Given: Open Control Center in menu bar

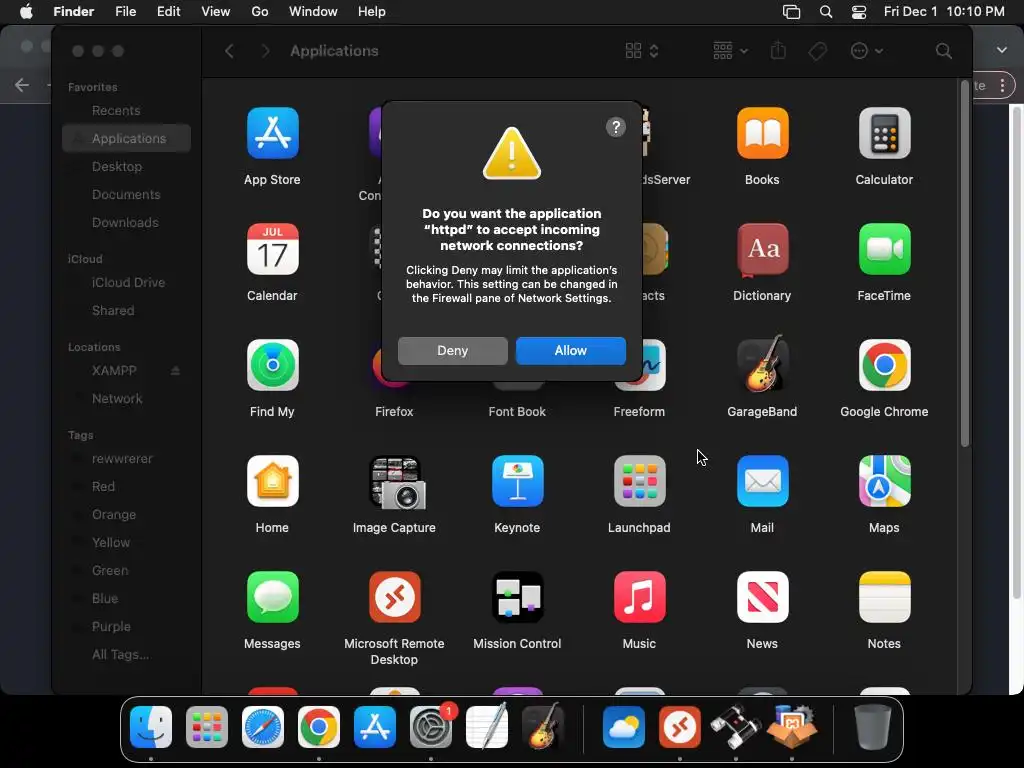Looking at the screenshot, I should point(859,12).
